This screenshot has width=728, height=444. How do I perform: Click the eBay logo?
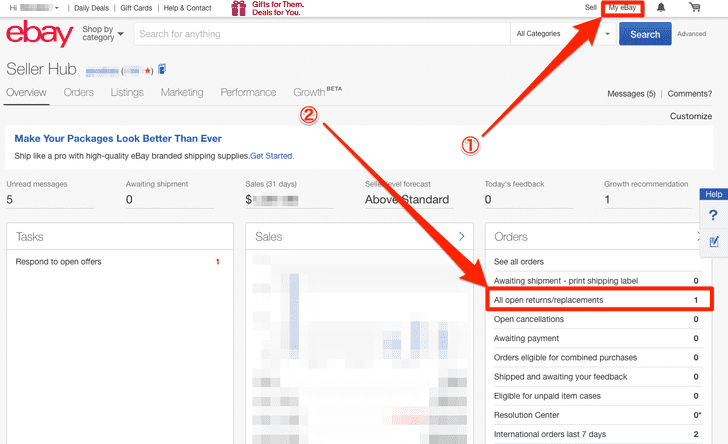coord(39,33)
